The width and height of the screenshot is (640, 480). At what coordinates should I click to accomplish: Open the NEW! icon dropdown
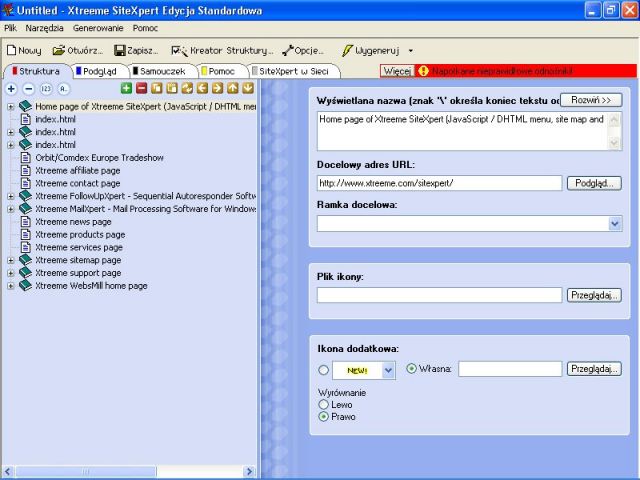388,370
